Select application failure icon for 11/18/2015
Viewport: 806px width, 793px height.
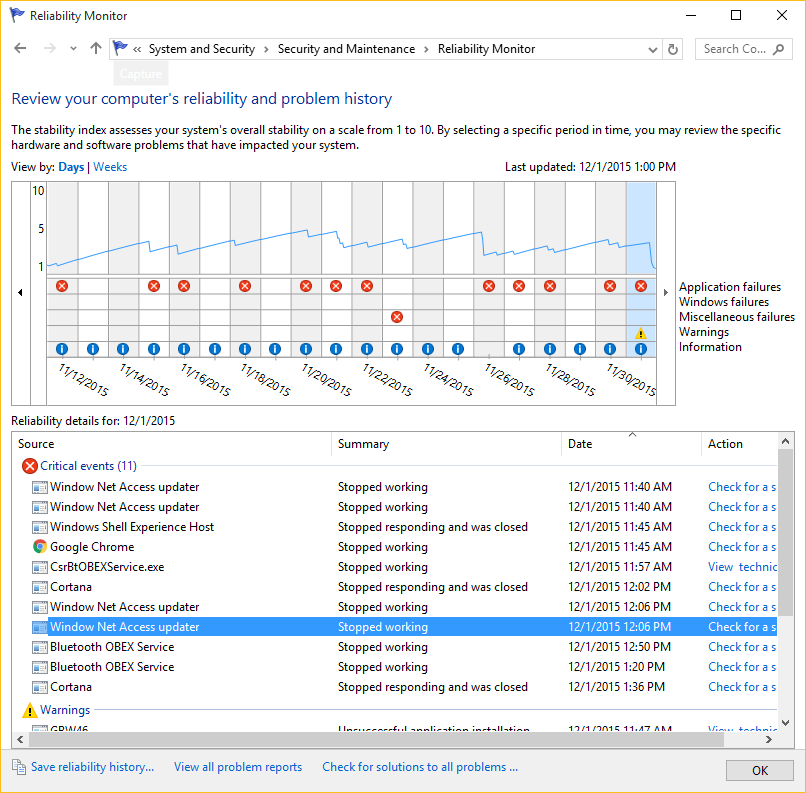[245, 286]
